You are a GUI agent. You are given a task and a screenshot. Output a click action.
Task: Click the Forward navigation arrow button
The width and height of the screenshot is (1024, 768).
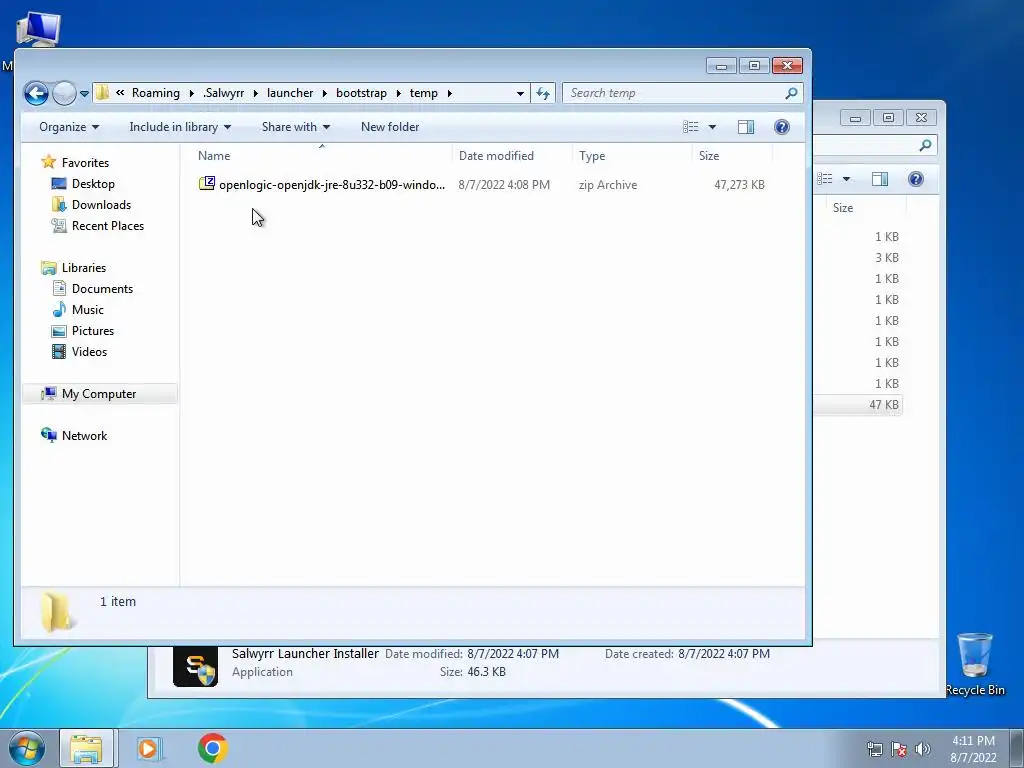(x=64, y=93)
